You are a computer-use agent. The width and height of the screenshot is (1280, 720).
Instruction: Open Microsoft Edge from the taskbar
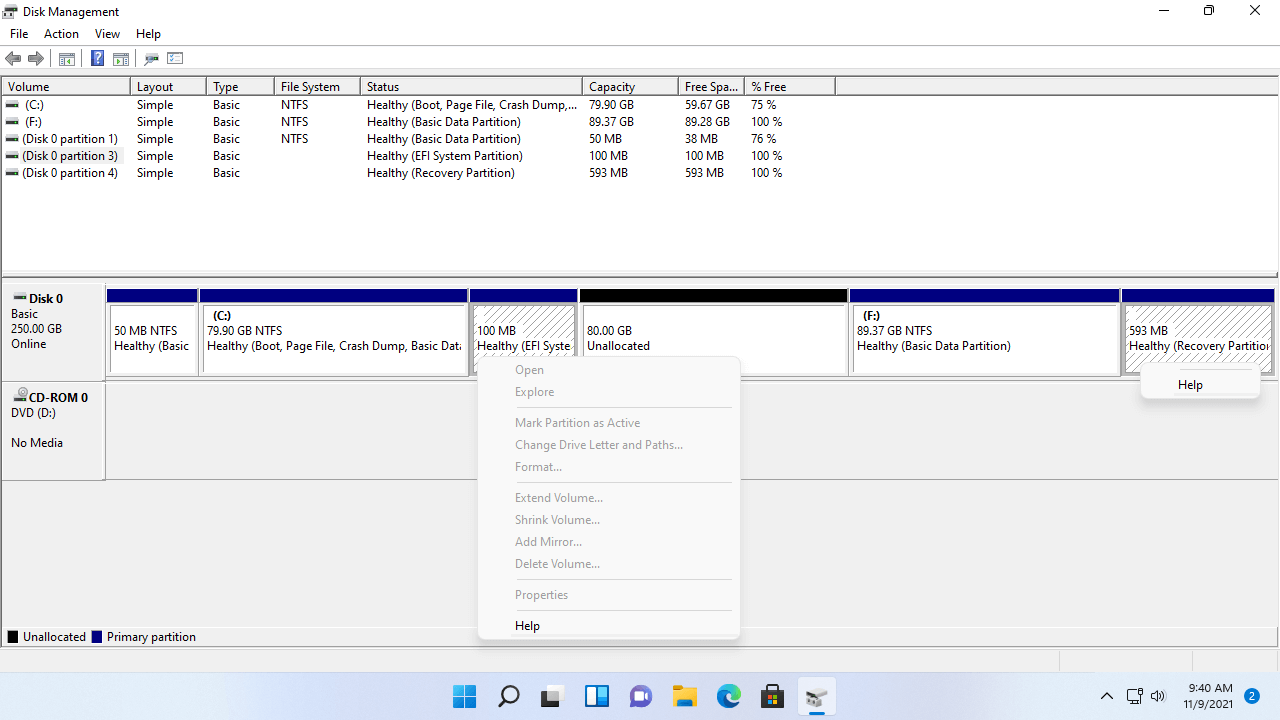click(x=729, y=696)
